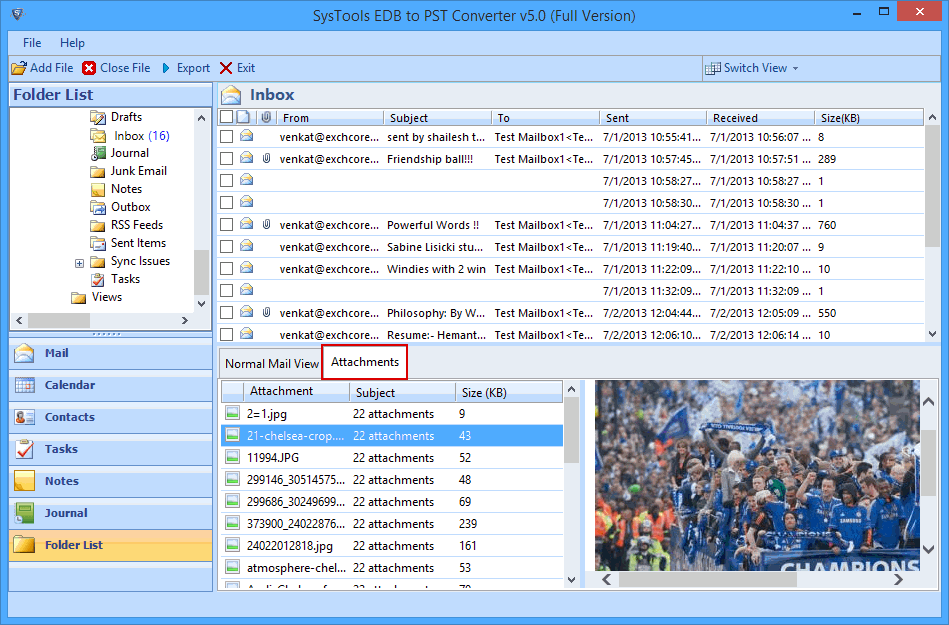Click the Notes yellow icon in navigation pane
Viewport: 949px width, 625px height.
point(24,480)
